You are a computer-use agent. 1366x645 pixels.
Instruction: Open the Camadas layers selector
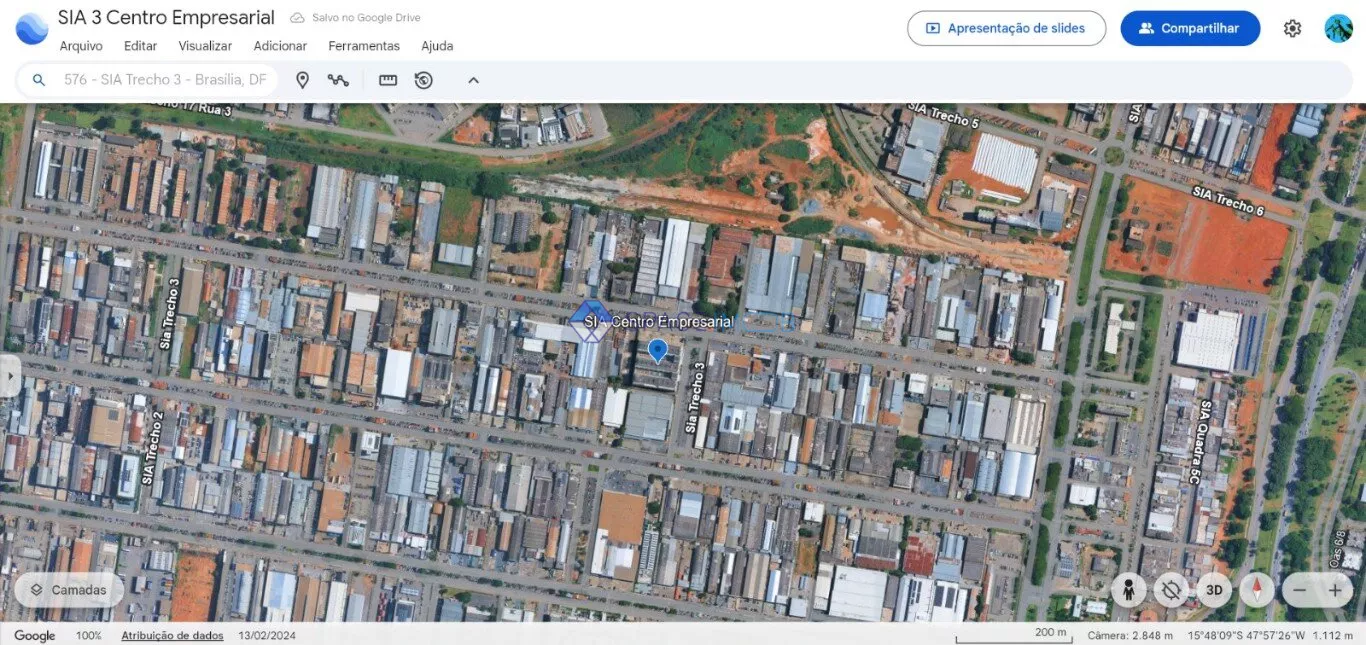click(x=69, y=590)
